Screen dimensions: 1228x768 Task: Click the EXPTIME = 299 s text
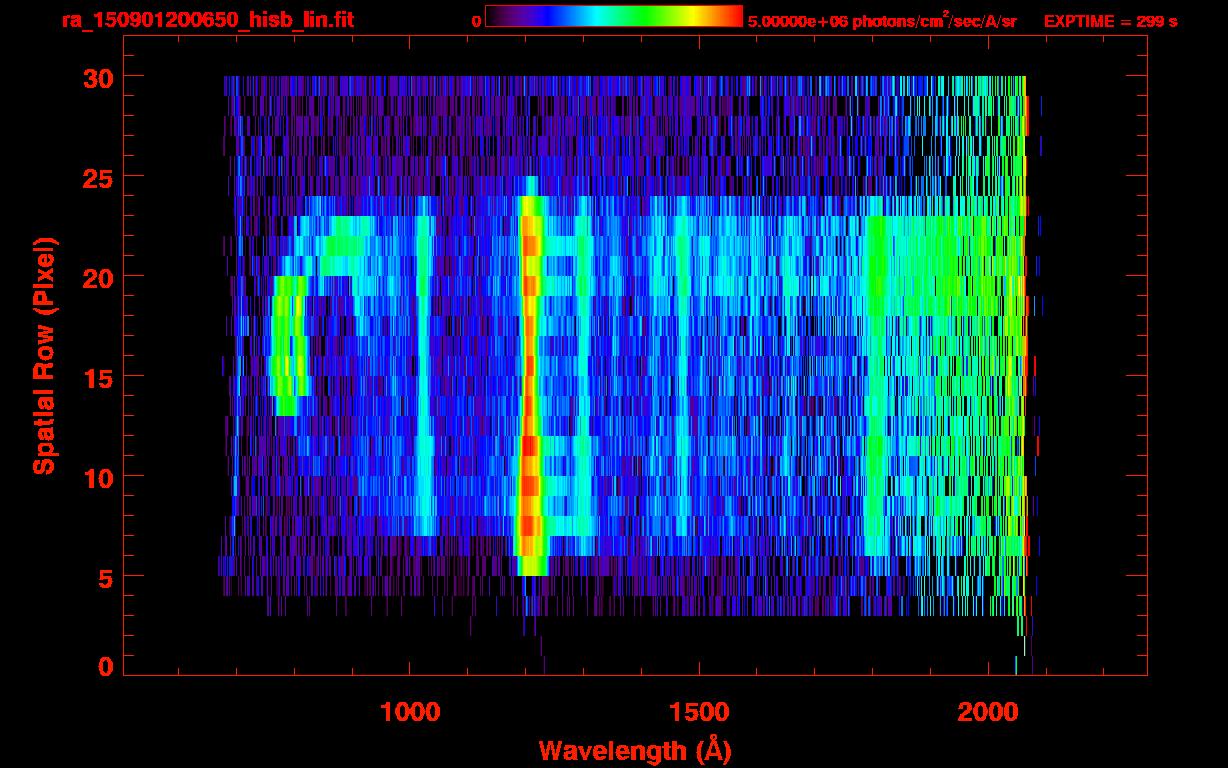click(x=1110, y=21)
